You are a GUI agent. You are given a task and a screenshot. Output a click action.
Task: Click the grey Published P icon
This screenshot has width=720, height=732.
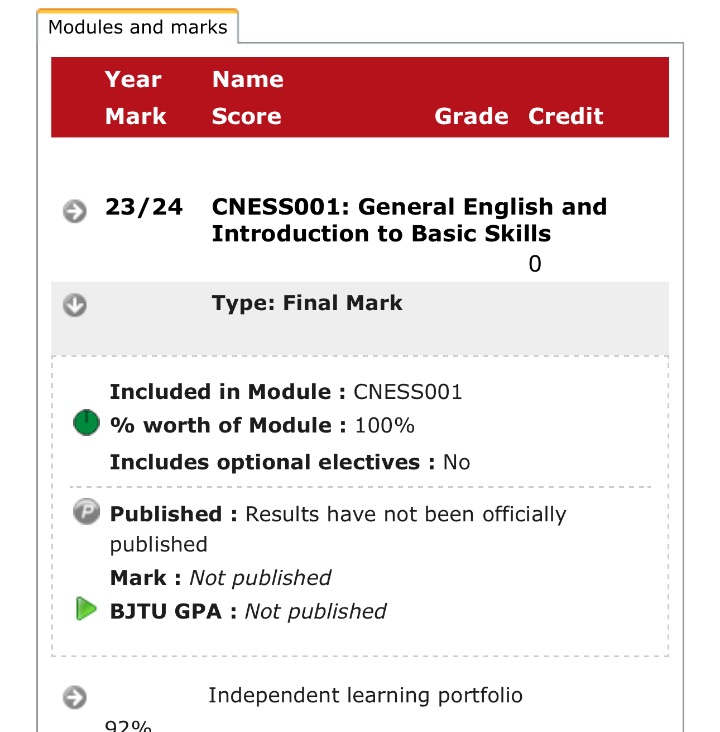(x=86, y=511)
